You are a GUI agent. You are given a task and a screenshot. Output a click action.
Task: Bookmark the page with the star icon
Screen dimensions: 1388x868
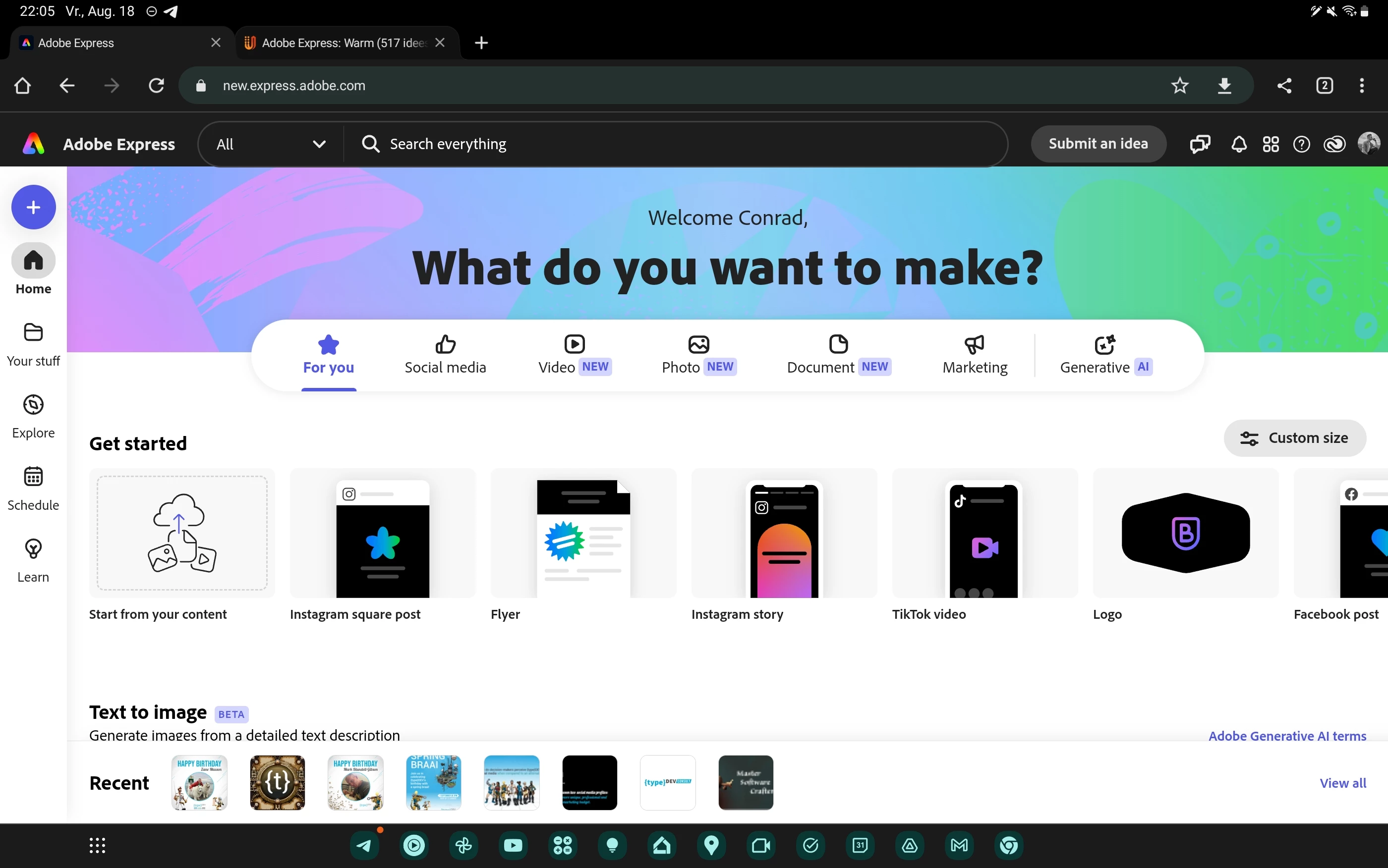click(1179, 86)
